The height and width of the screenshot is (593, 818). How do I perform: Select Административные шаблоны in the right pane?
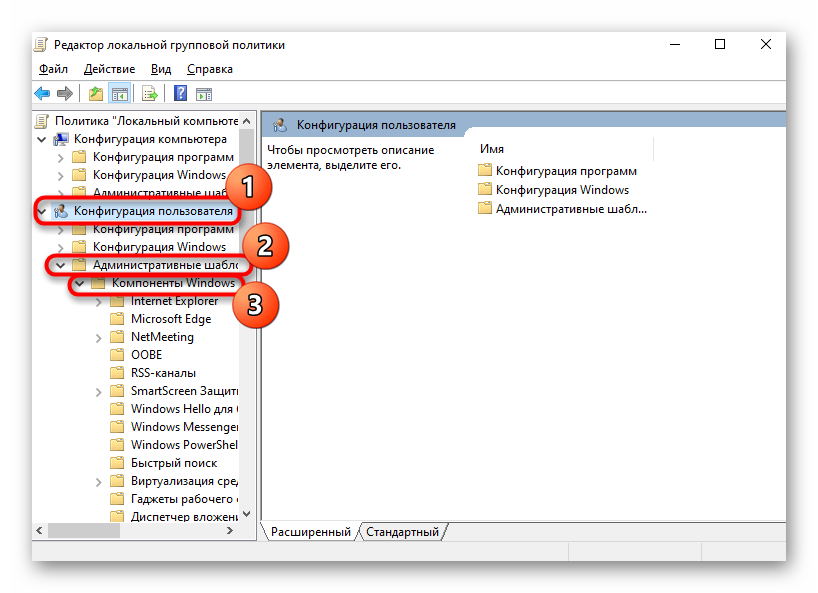pyautogui.click(x=571, y=209)
